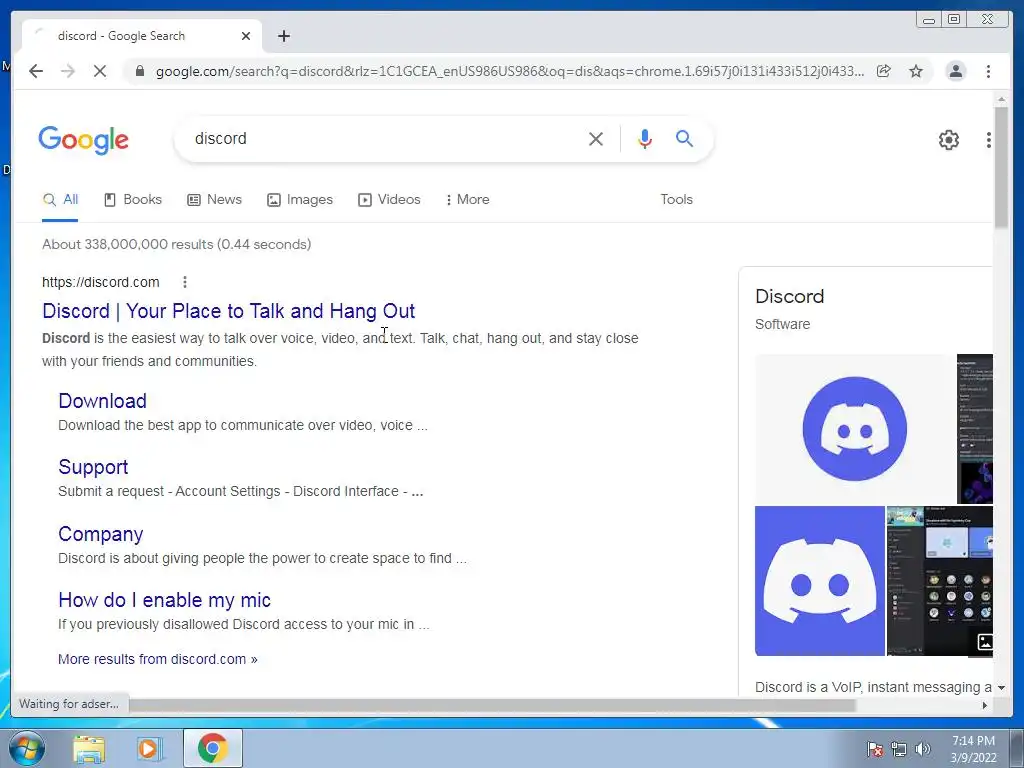Click the Chrome taskbar icon
The height and width of the screenshot is (768, 1024).
point(213,748)
